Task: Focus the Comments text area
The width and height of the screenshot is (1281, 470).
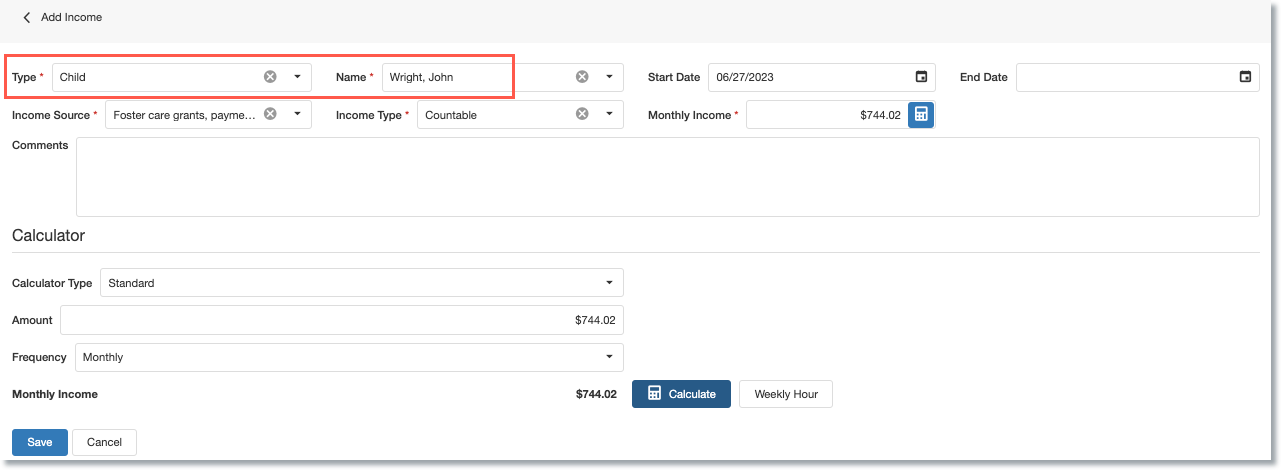Action: click(667, 177)
